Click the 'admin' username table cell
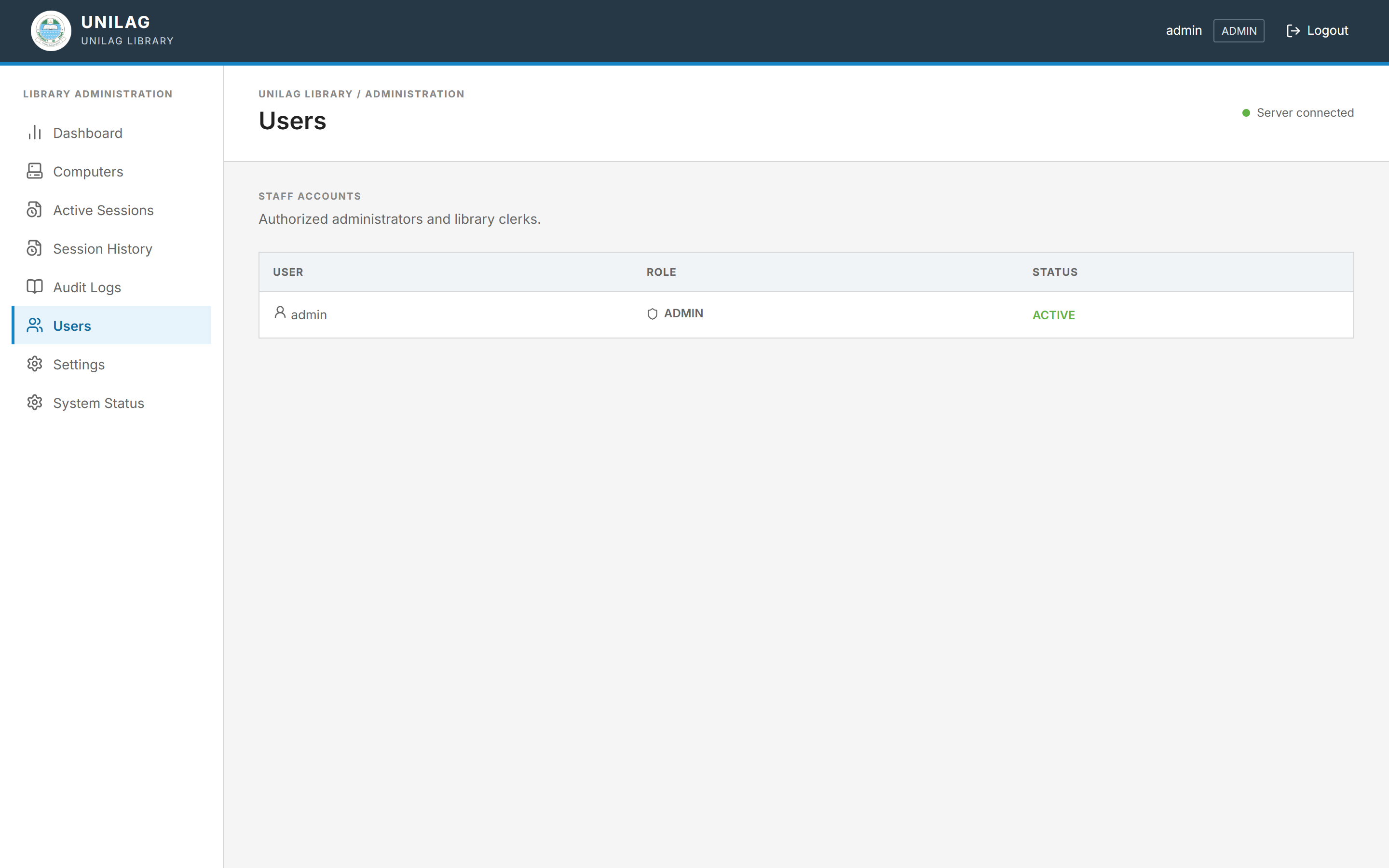 tap(309, 315)
